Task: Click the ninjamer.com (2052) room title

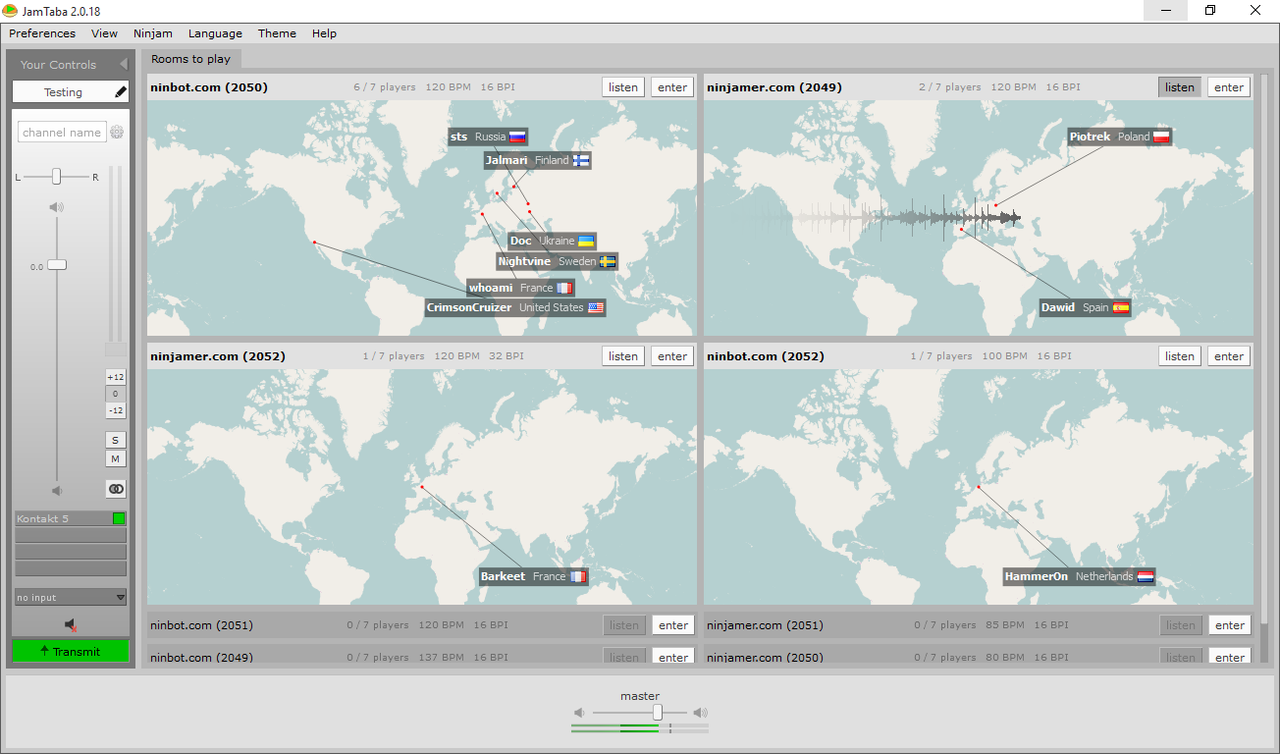Action: coord(217,356)
